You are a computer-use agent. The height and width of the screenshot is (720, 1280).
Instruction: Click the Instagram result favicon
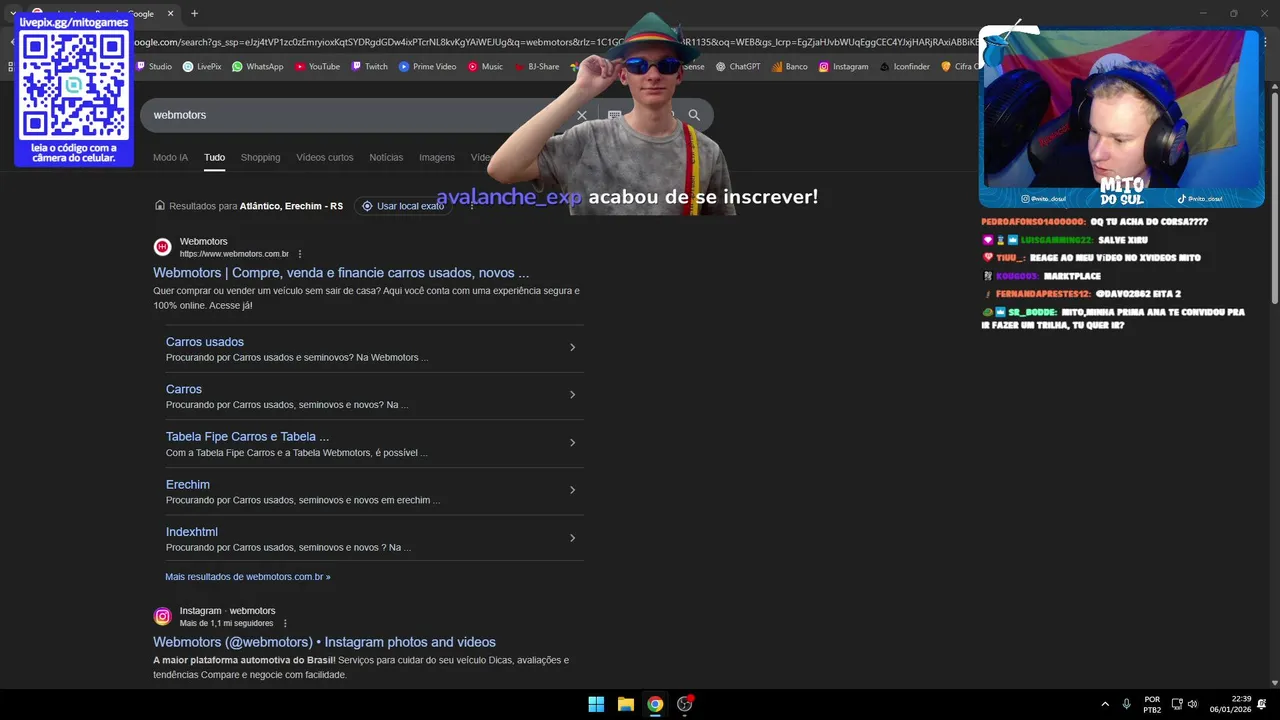pyautogui.click(x=162, y=616)
